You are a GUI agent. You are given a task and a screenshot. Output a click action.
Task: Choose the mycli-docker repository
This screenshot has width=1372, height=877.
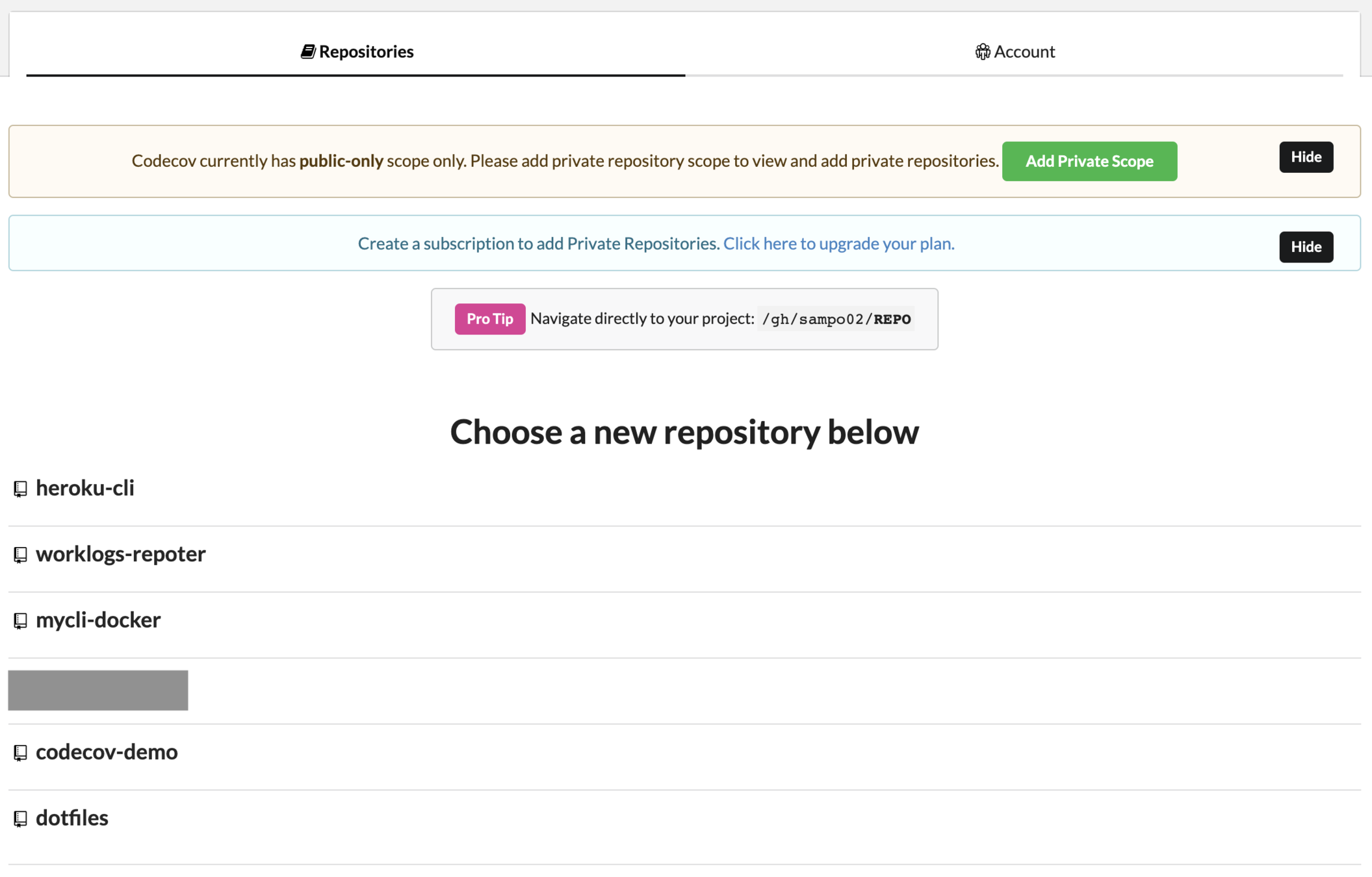point(98,620)
